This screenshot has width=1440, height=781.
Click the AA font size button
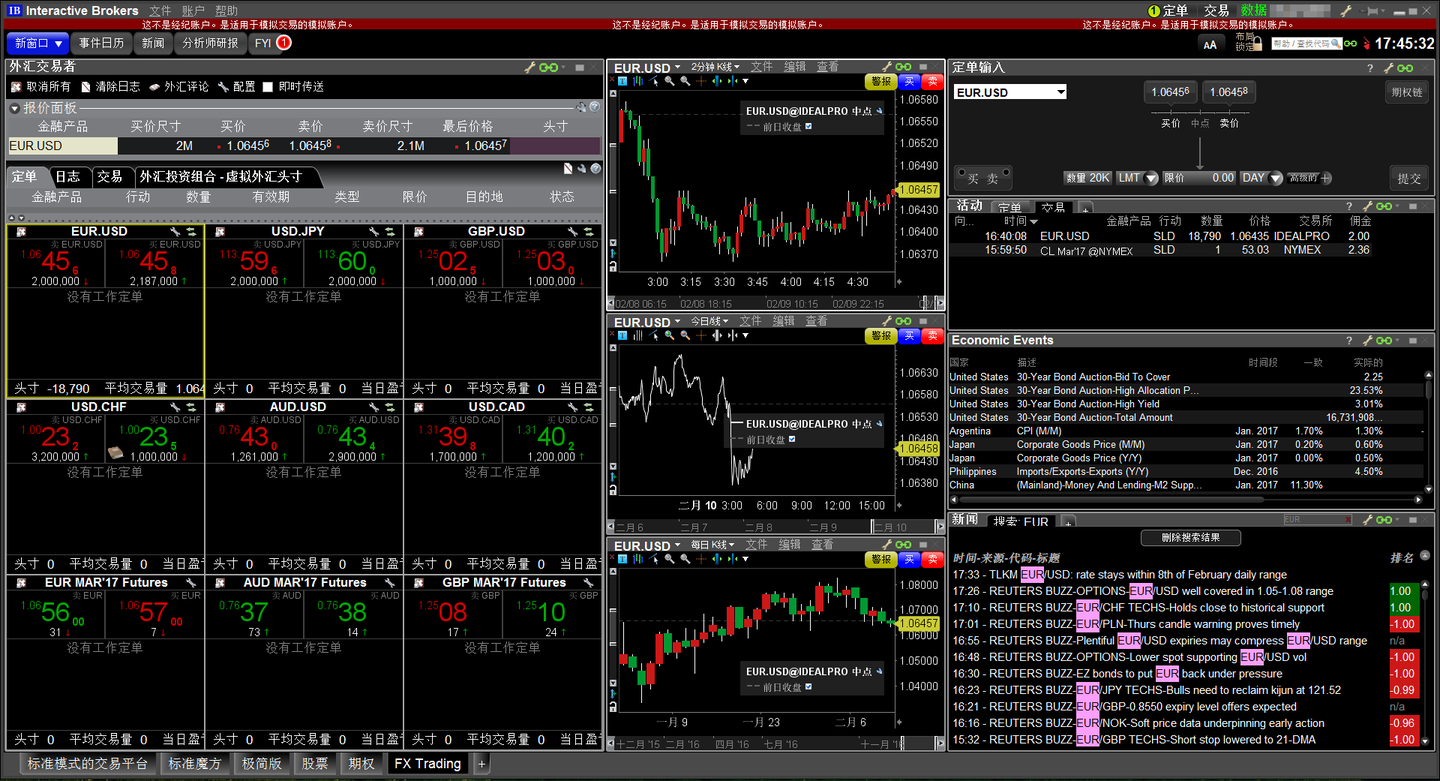1210,44
